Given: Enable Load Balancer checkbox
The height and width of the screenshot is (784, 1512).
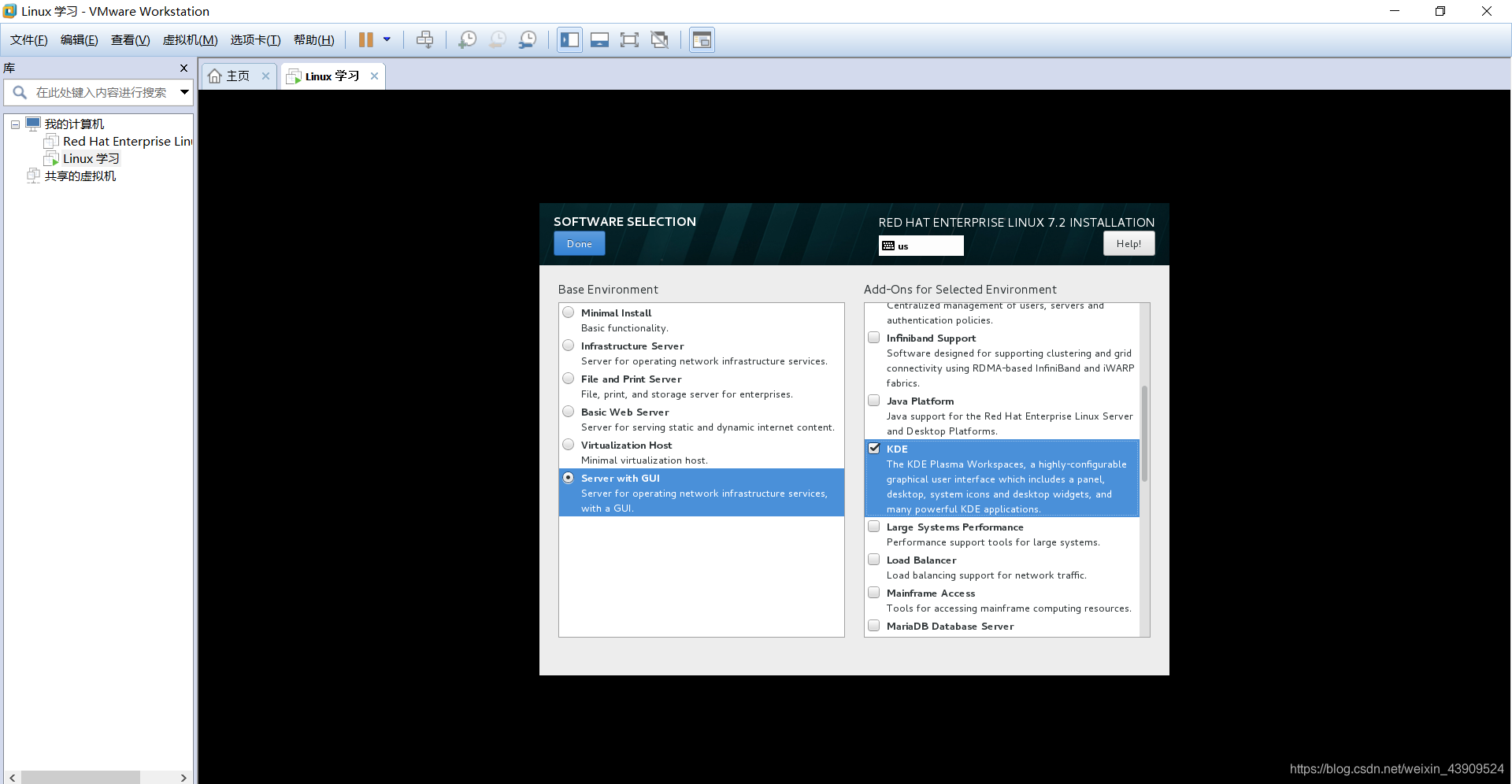Looking at the screenshot, I should click(873, 560).
